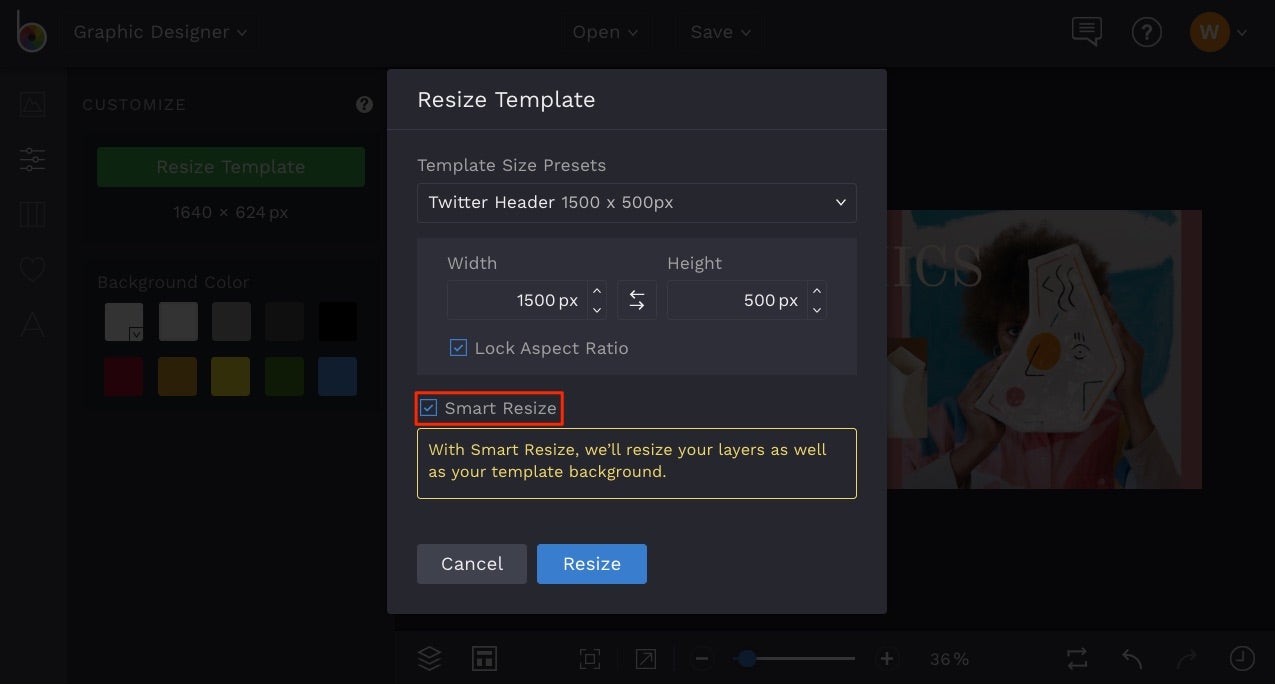This screenshot has height=684, width=1275.
Task: Uncheck the Smart Resize checkbox
Action: [429, 407]
